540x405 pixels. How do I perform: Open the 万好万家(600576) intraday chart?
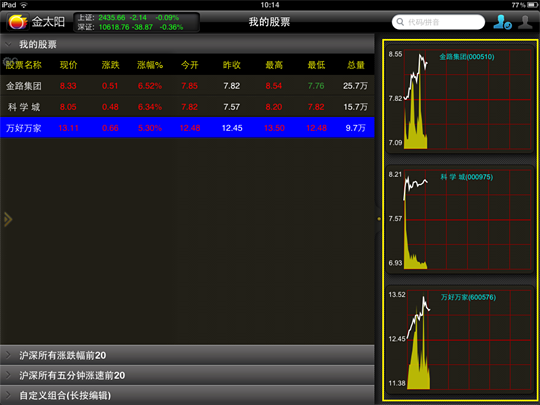(459, 340)
